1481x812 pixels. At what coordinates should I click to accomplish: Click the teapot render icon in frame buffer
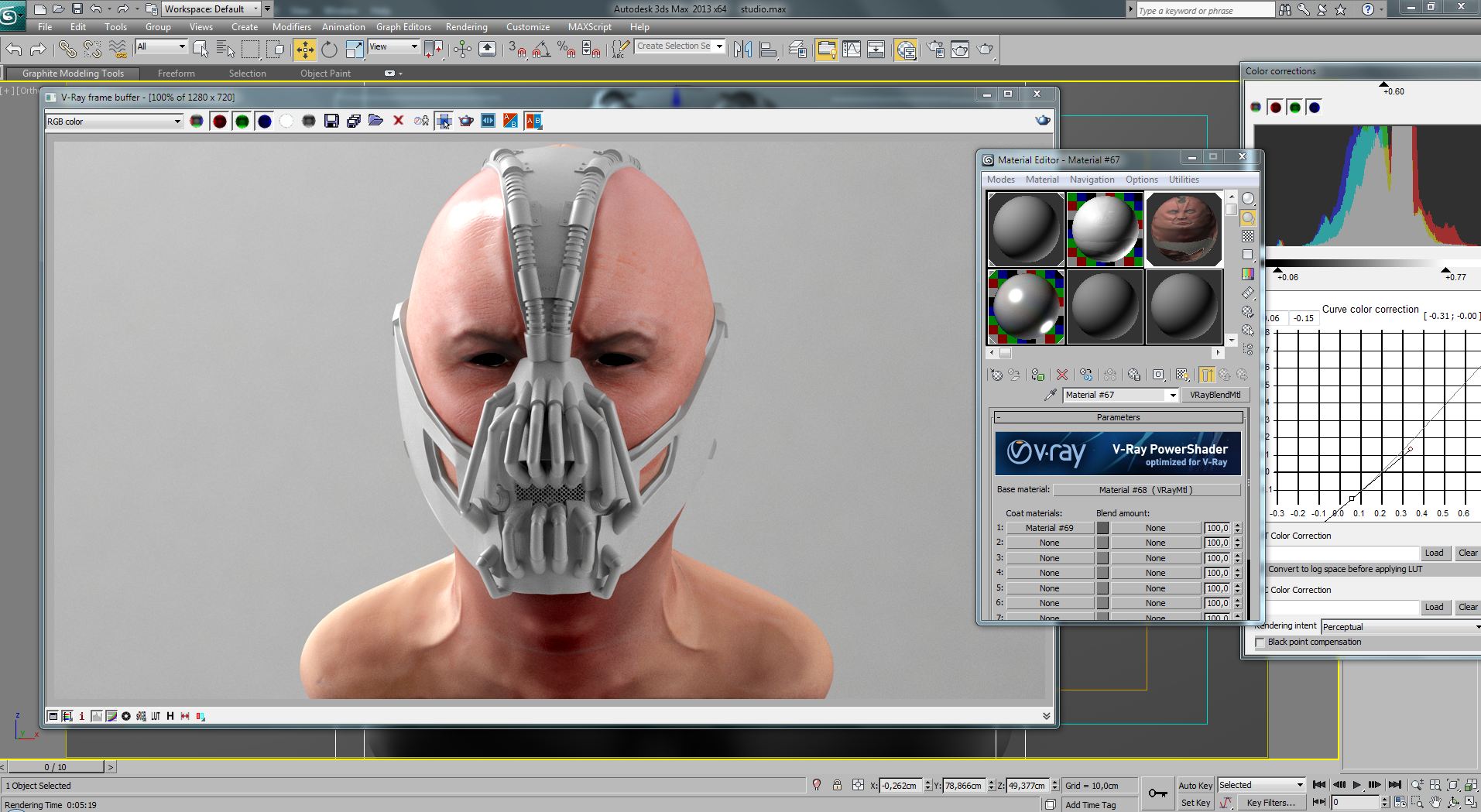coord(466,121)
